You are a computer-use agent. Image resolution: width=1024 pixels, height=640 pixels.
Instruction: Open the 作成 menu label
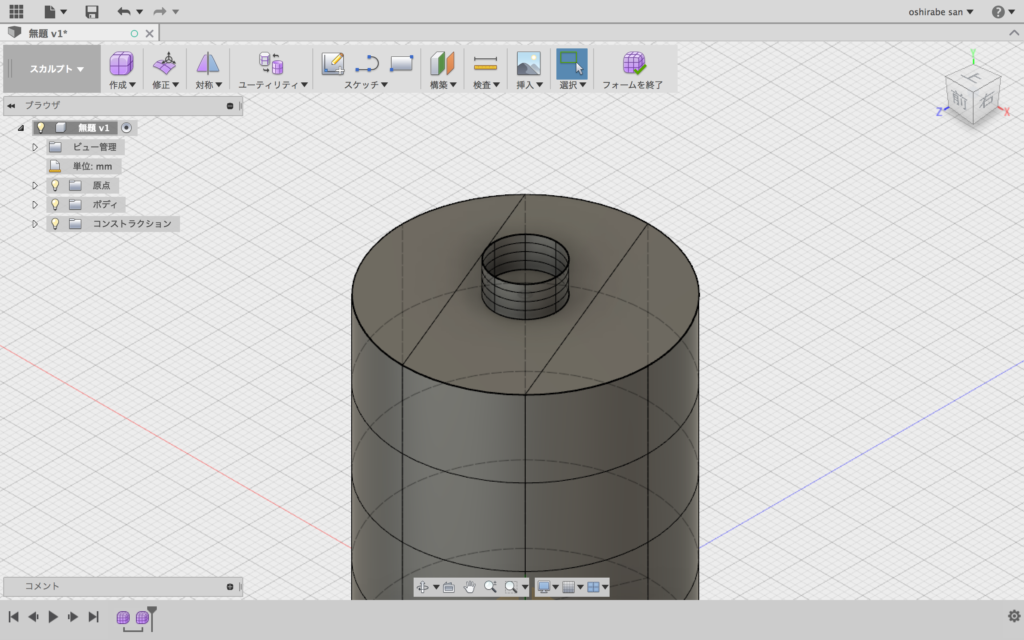(122, 85)
